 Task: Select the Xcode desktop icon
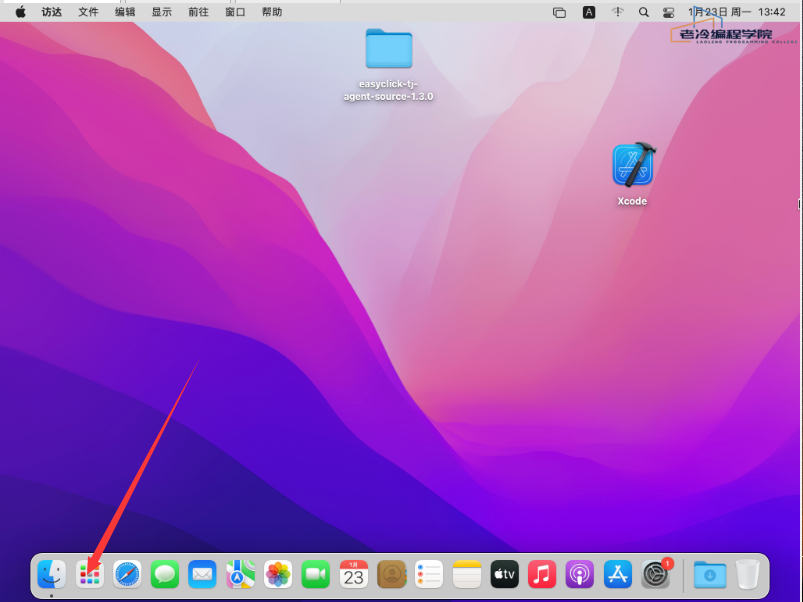click(632, 165)
